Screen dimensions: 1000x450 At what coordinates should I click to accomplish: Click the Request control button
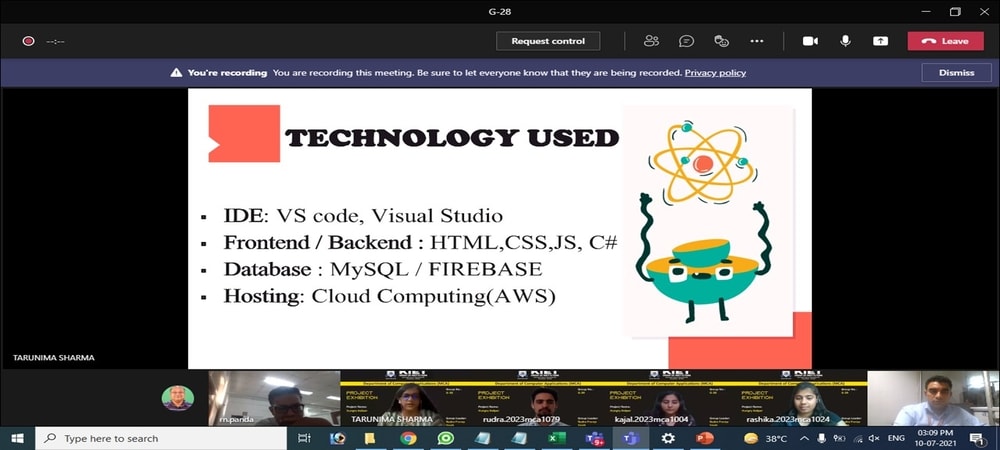pyautogui.click(x=548, y=41)
